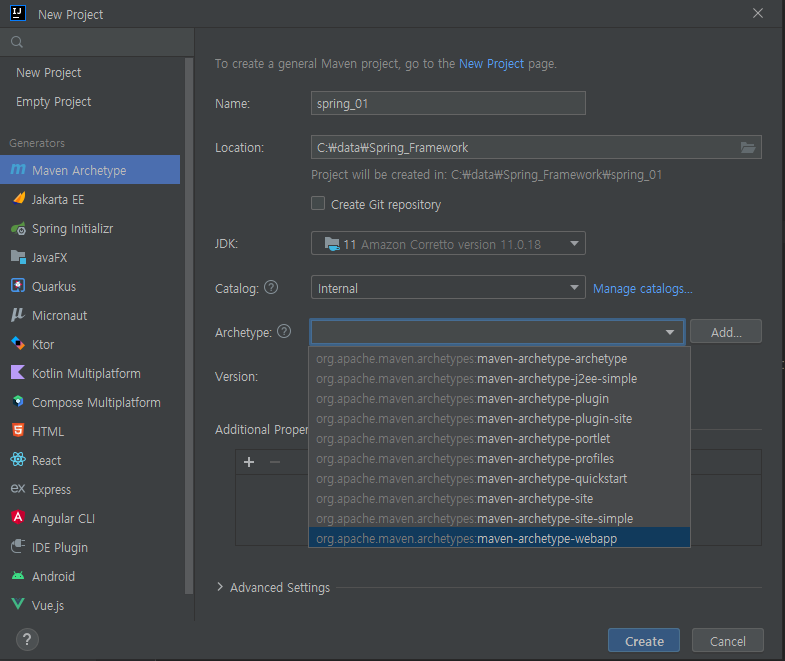Collapse the Archetype dropdown arrow
Screen dimensions: 785x661
[670, 332]
